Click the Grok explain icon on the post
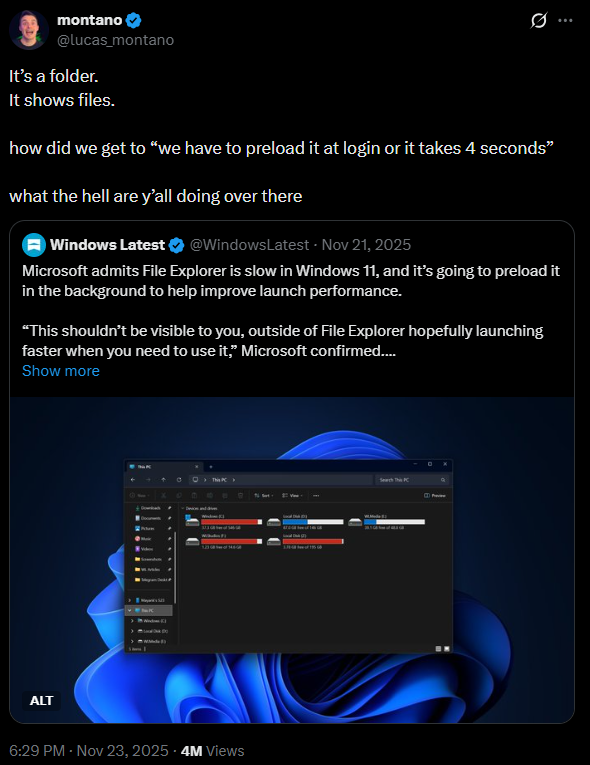This screenshot has height=765, width=590. 538,20
